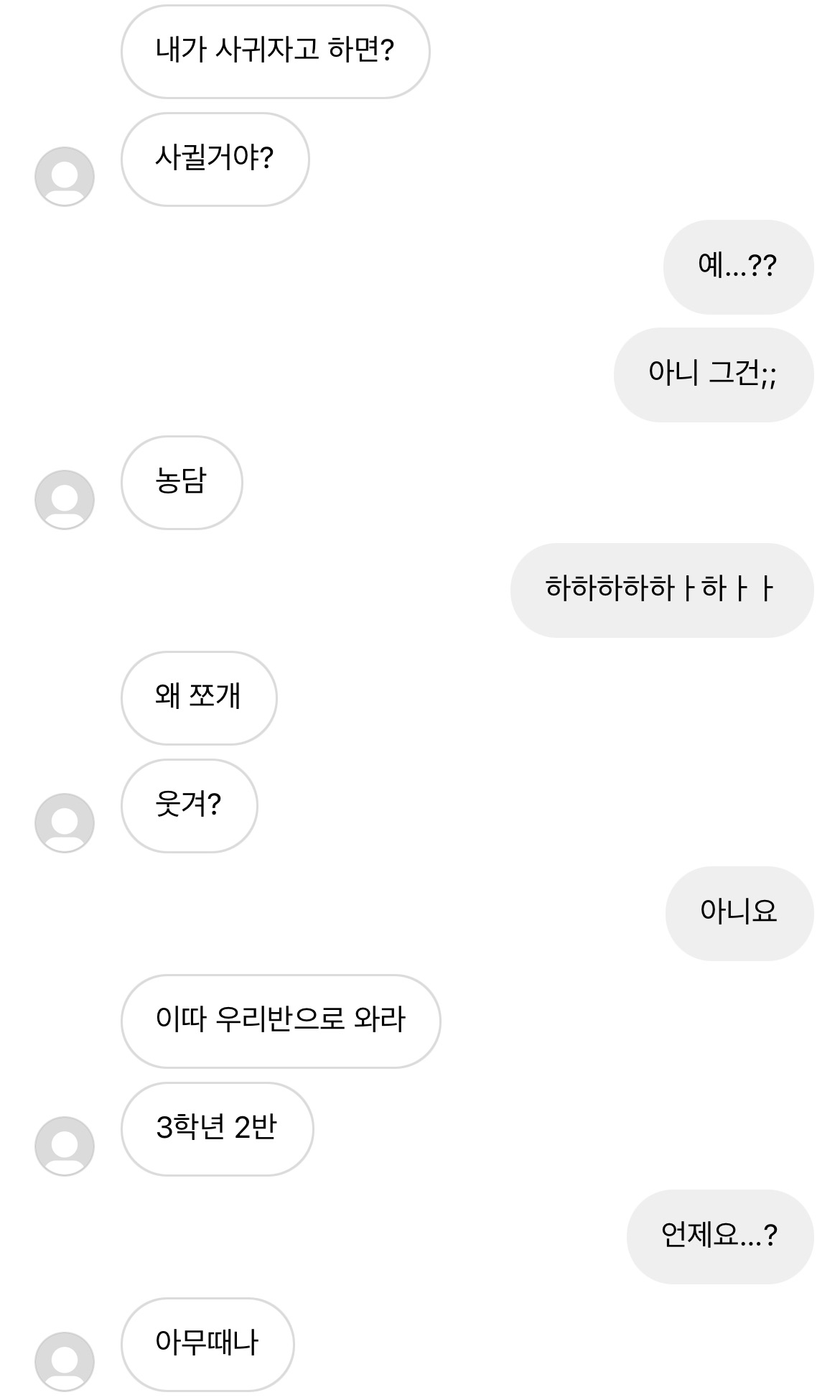Click the last sent gray bubble in the chat
This screenshot has height=1400, width=840.
click(x=719, y=1237)
